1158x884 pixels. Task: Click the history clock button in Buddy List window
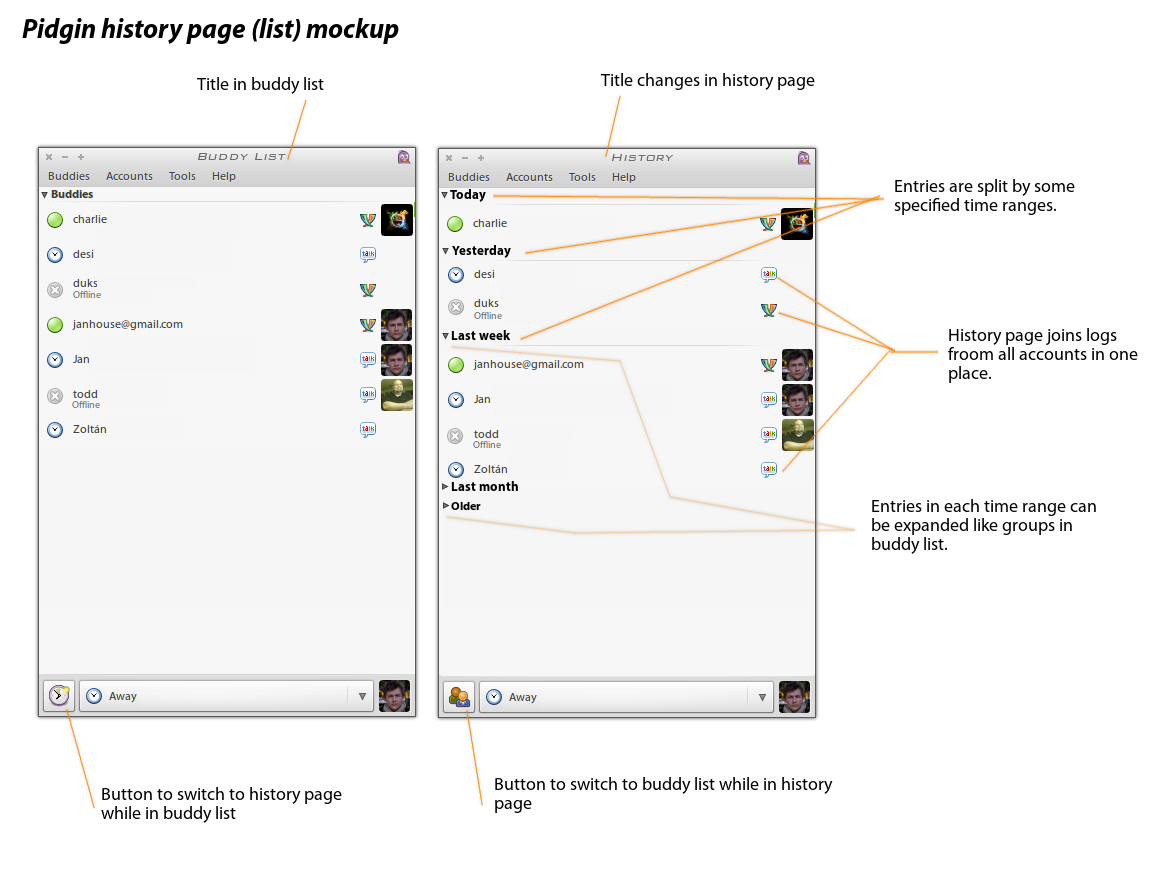59,696
